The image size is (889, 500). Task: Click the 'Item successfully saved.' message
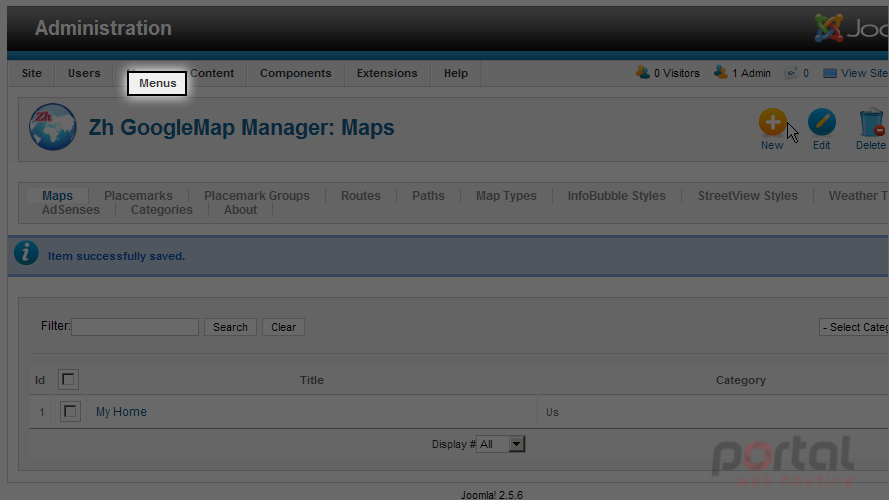[116, 256]
